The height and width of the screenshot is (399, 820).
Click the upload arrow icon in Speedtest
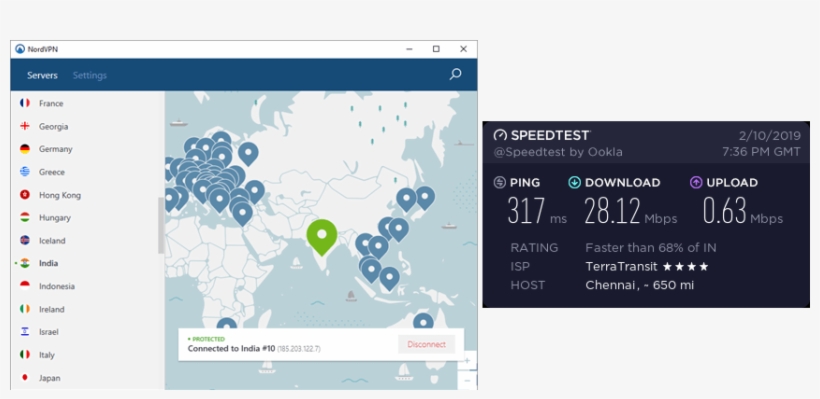pos(696,183)
